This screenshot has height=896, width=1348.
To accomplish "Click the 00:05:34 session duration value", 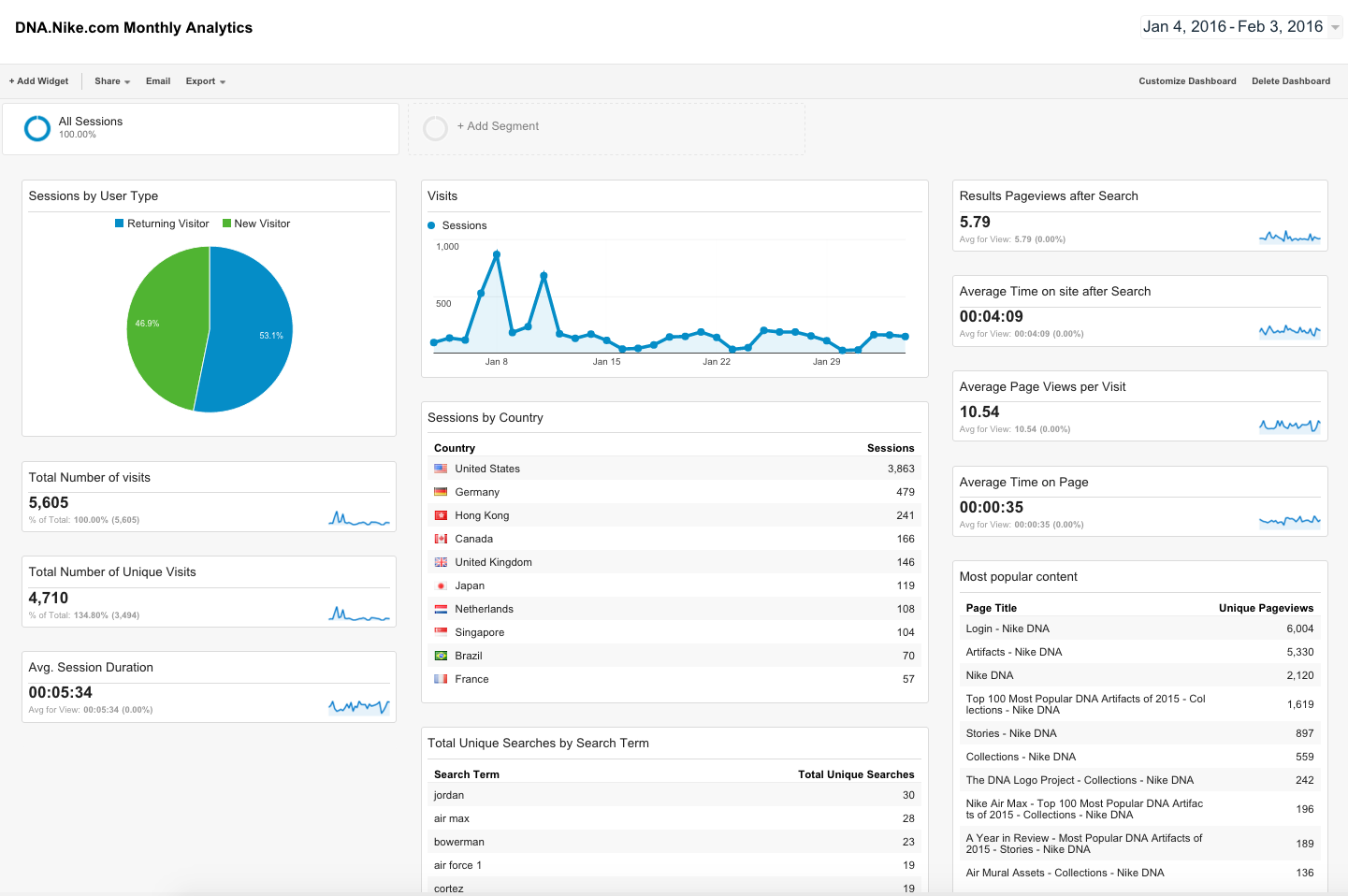I will [61, 693].
